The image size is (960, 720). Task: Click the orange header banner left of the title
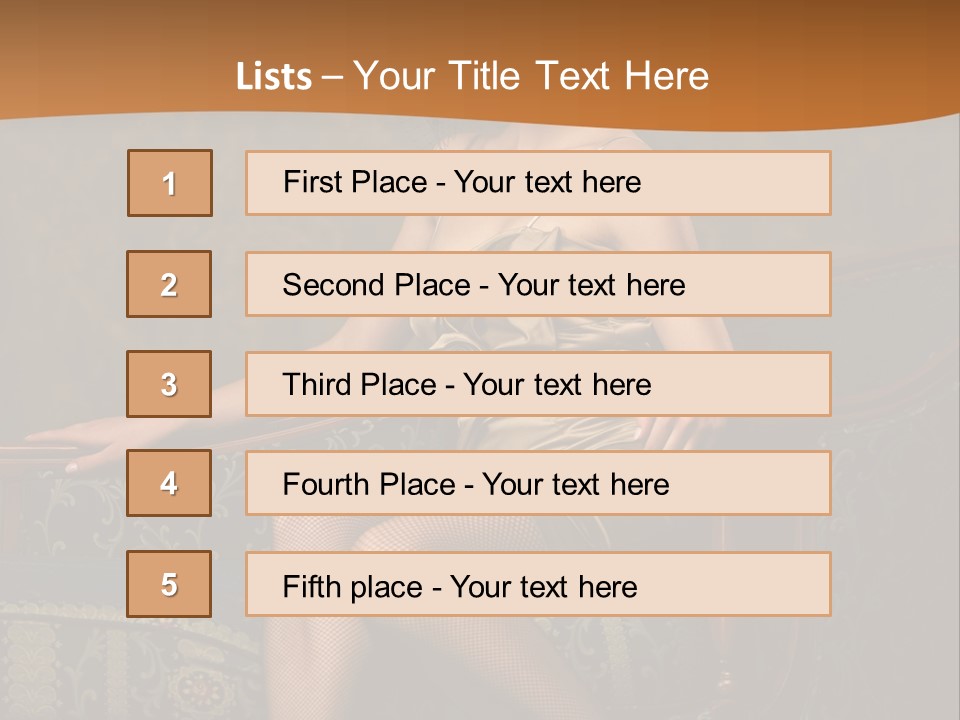click(100, 60)
